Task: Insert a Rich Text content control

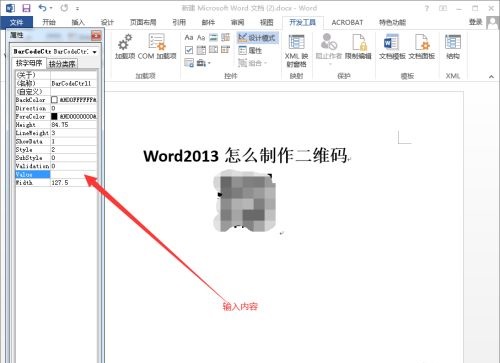Action: tap(189, 37)
